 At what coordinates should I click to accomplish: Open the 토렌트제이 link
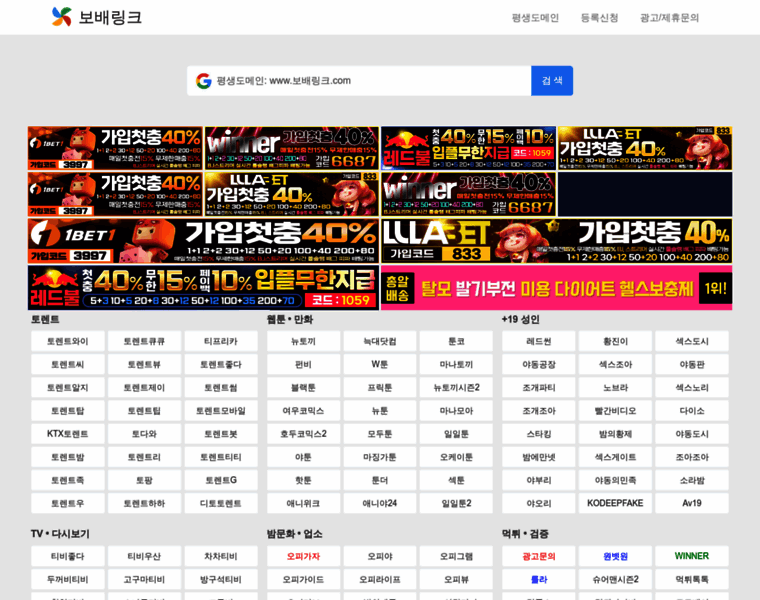[144, 388]
